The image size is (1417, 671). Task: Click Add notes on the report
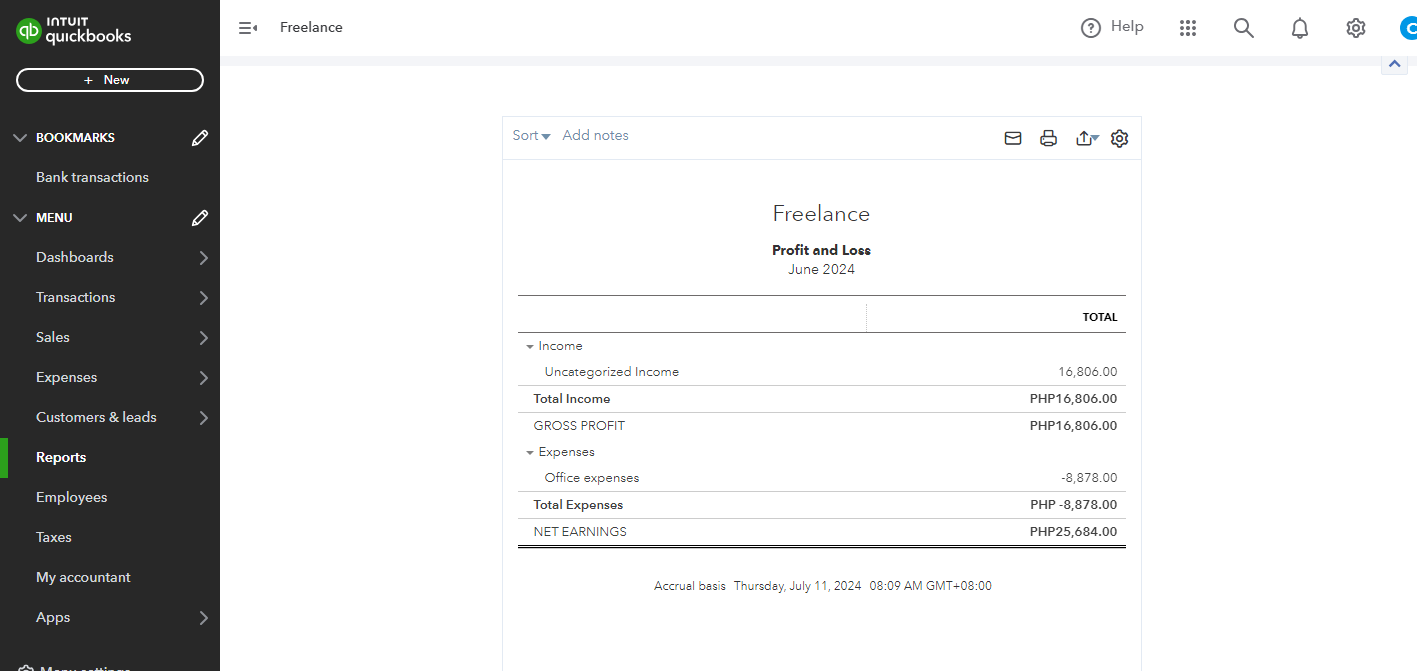595,136
